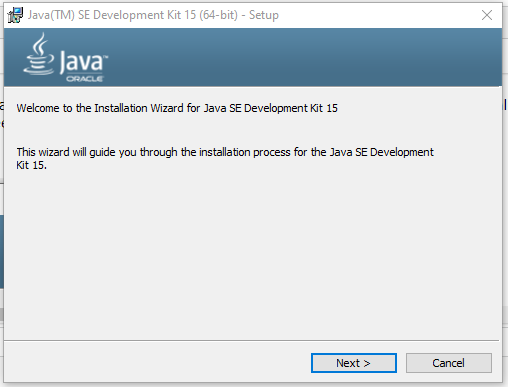This screenshot has height=387, width=508.
Task: Click the Java Oracle logo banner
Action: pos(253,57)
